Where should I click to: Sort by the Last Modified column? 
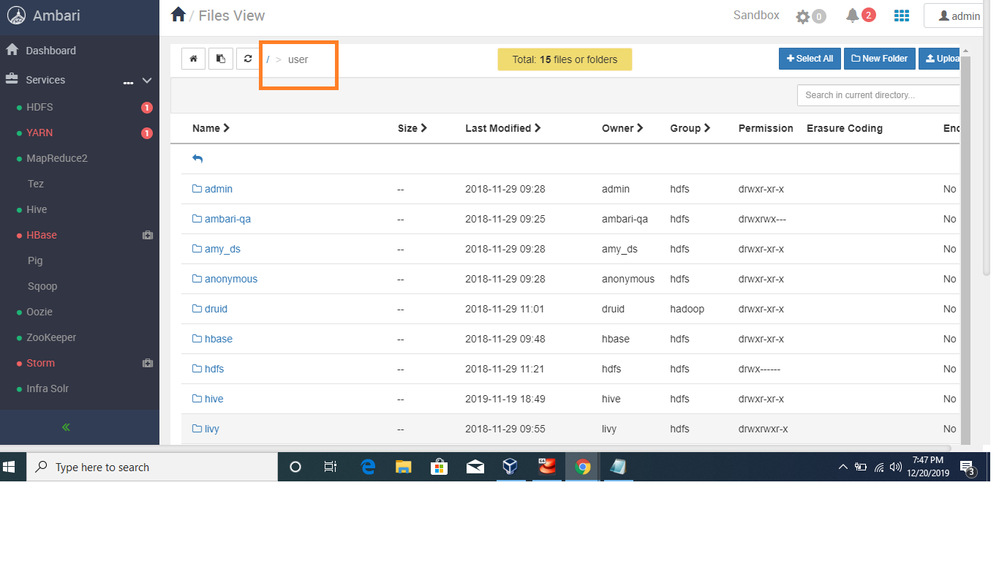503,128
